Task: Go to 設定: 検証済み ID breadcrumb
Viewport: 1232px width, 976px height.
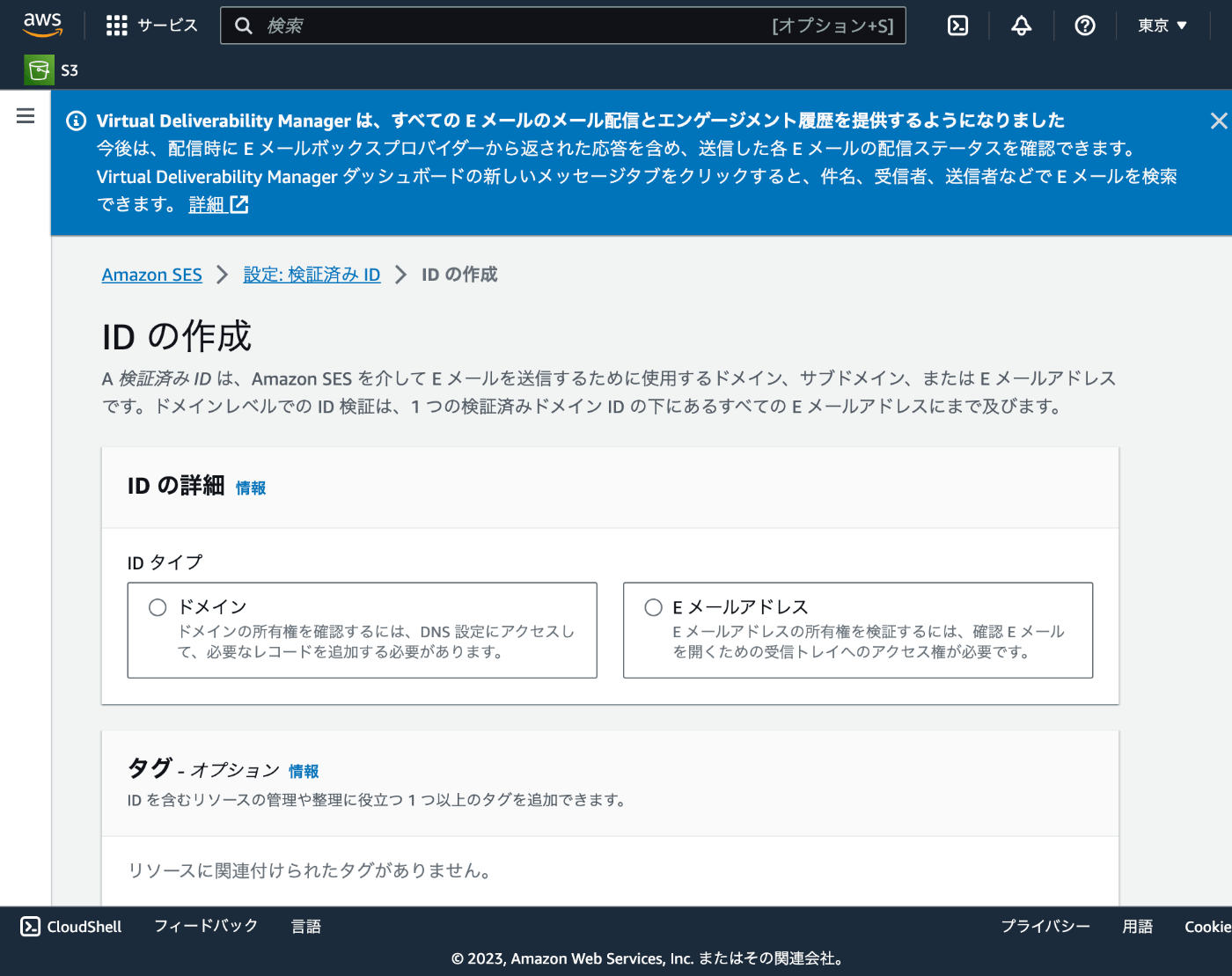Action: 312,275
